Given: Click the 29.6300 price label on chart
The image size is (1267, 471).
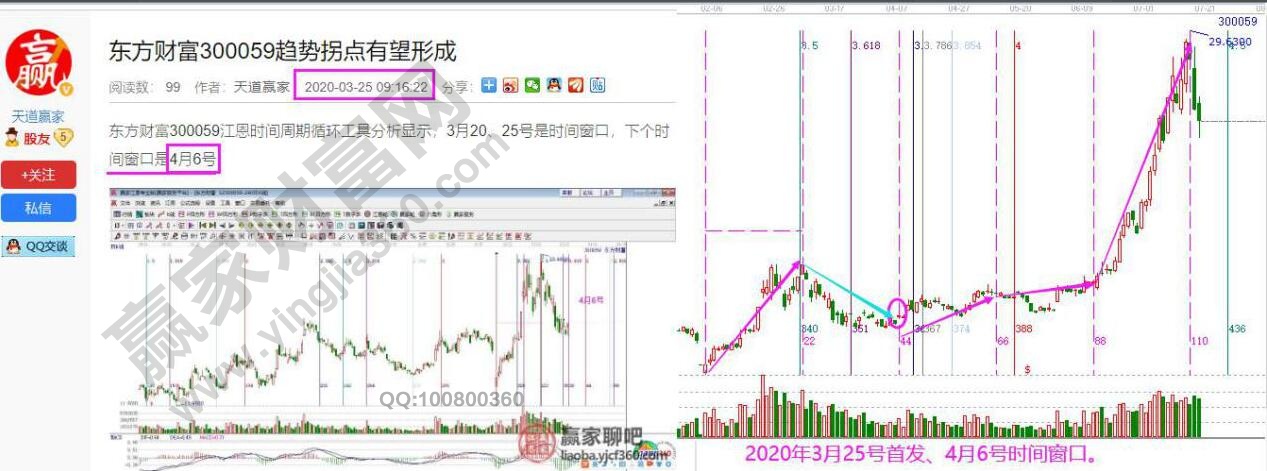Looking at the screenshot, I should coord(1230,42).
